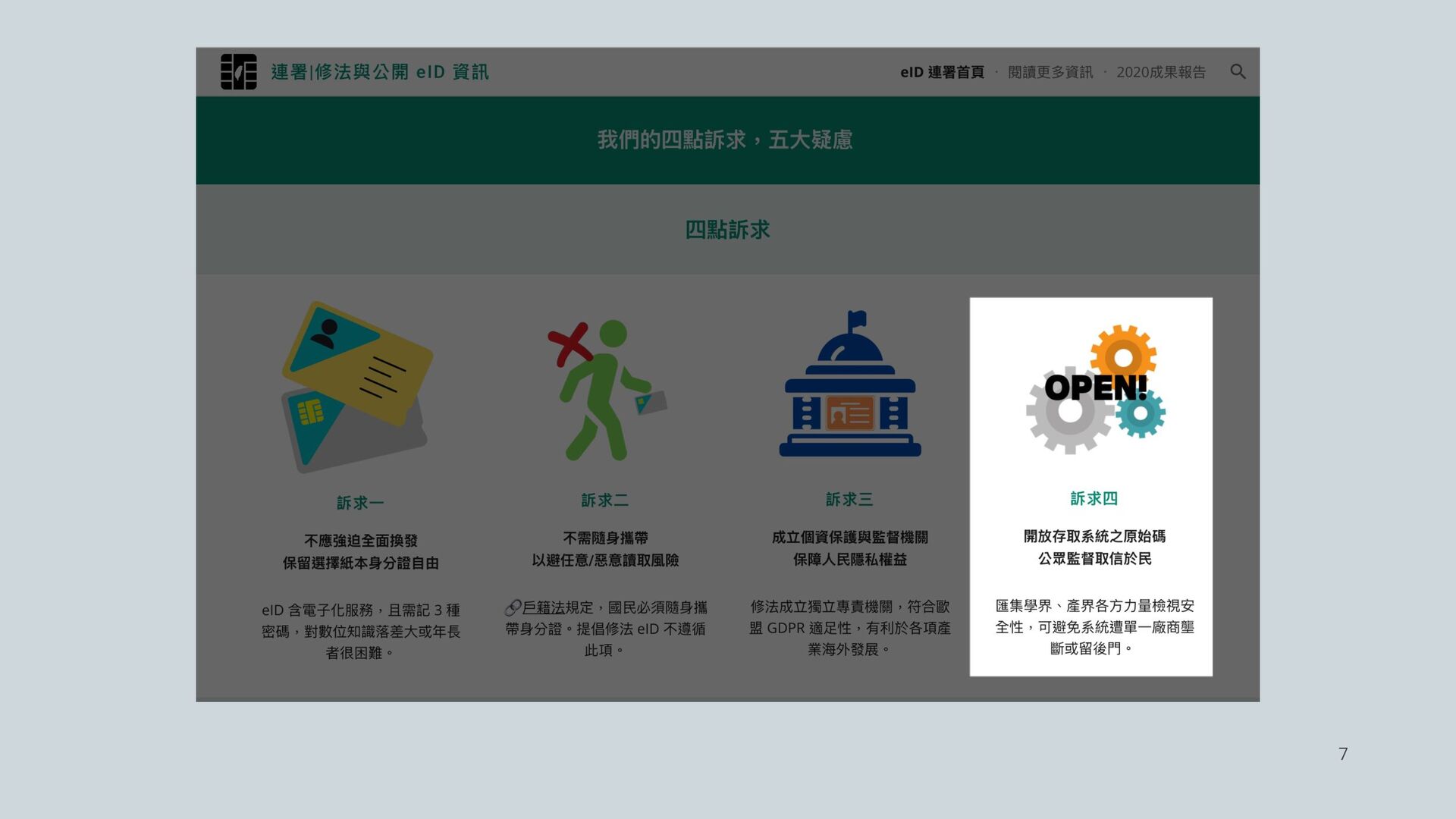The width and height of the screenshot is (1456, 819).
Task: Click the paragraph starting eID 含電子化服務
Action: [361, 632]
